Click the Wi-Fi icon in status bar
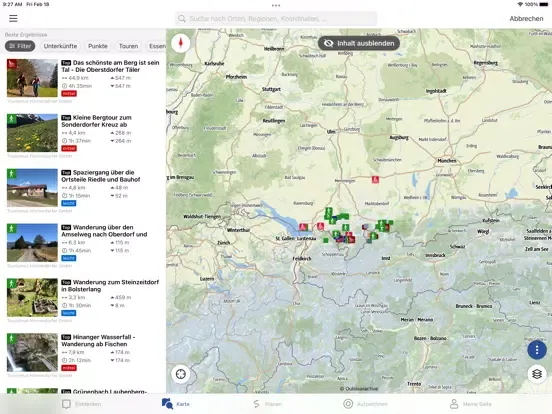 [x=520, y=4]
